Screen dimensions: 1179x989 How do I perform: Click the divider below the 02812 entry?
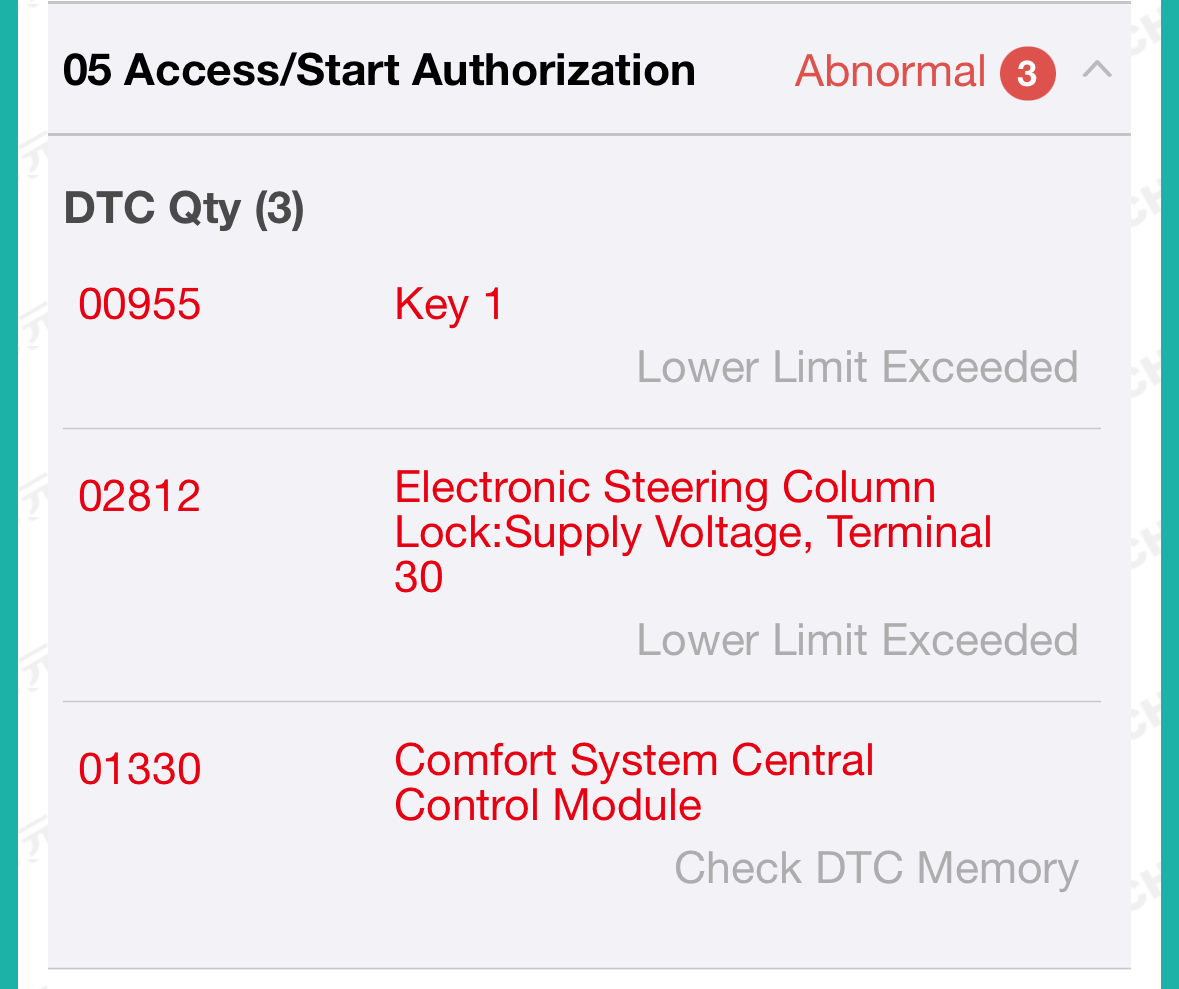pos(581,701)
